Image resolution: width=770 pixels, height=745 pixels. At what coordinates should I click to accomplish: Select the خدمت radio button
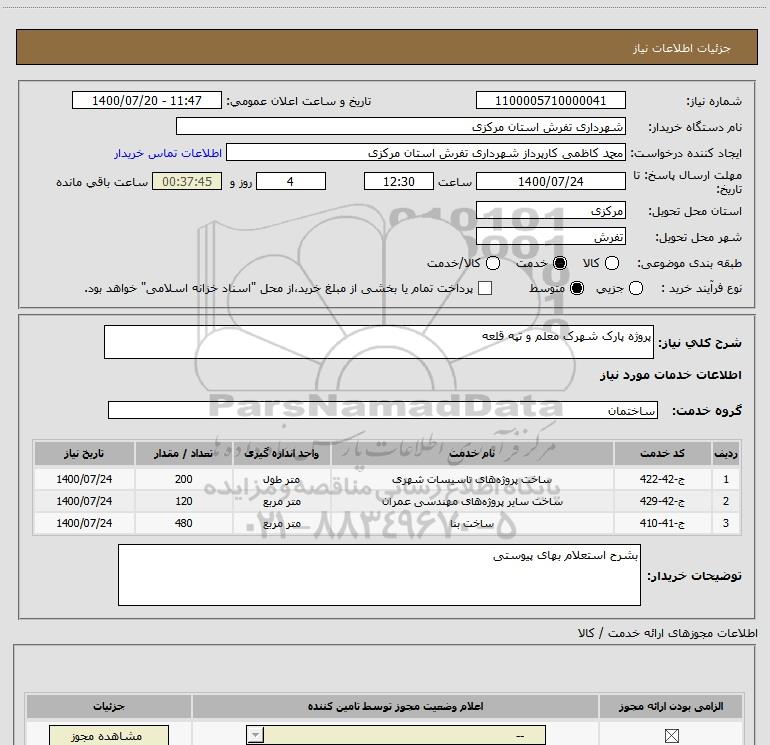pos(560,263)
